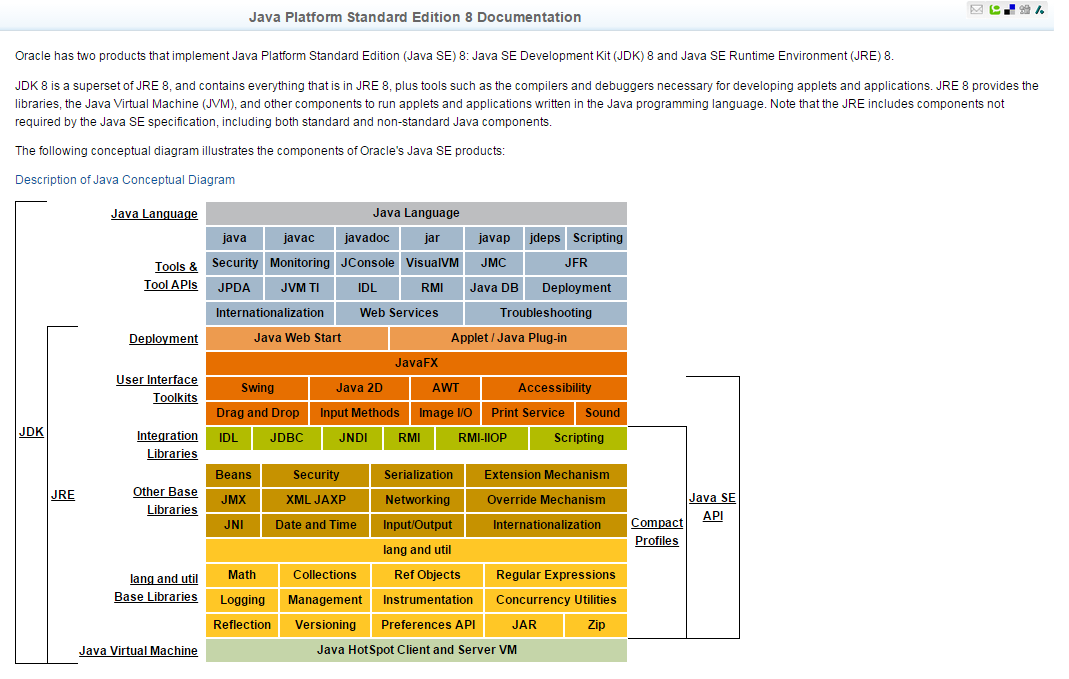Select the javap tool cell
This screenshot has height=679, width=1069.
pos(494,238)
